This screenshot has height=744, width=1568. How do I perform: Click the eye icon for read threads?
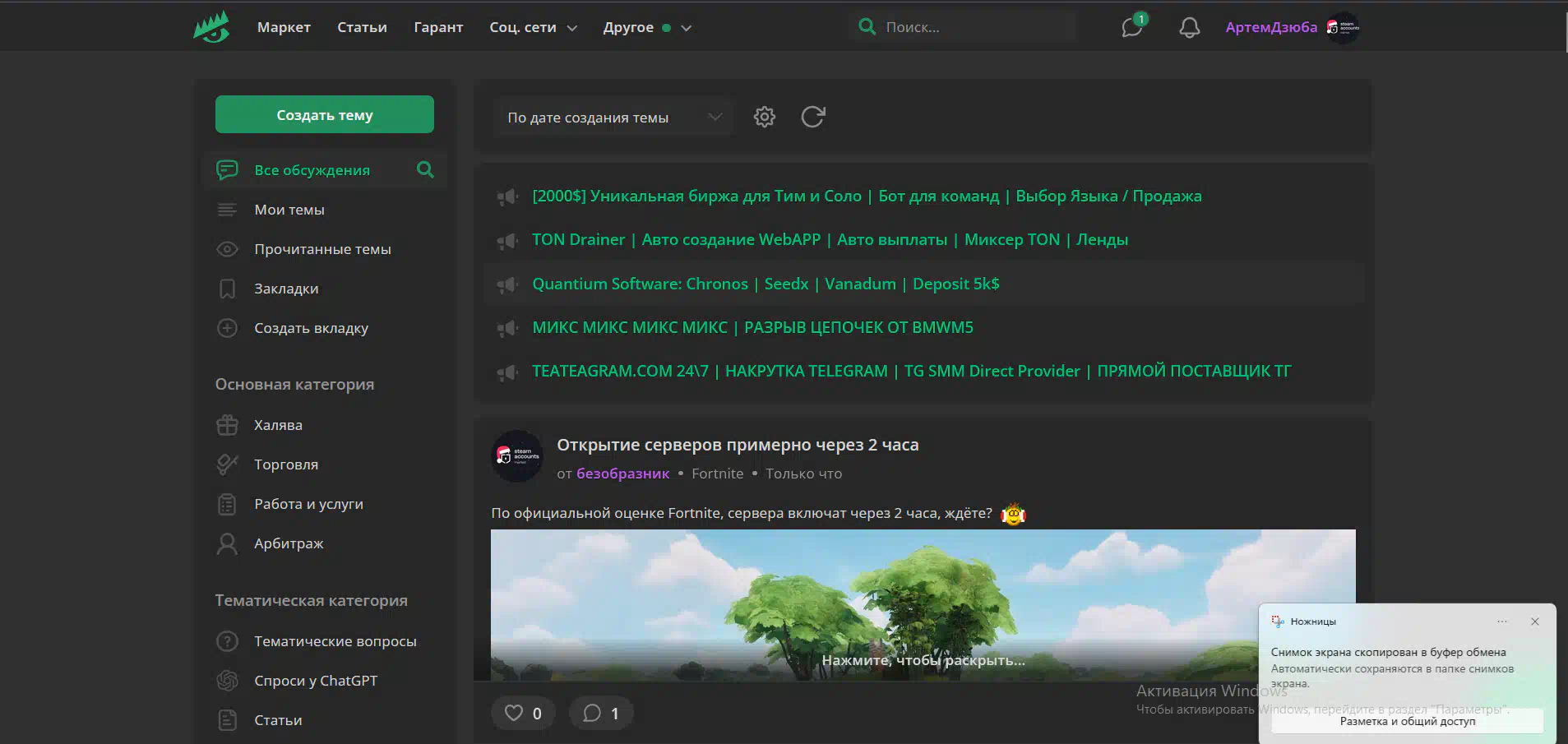pos(227,249)
